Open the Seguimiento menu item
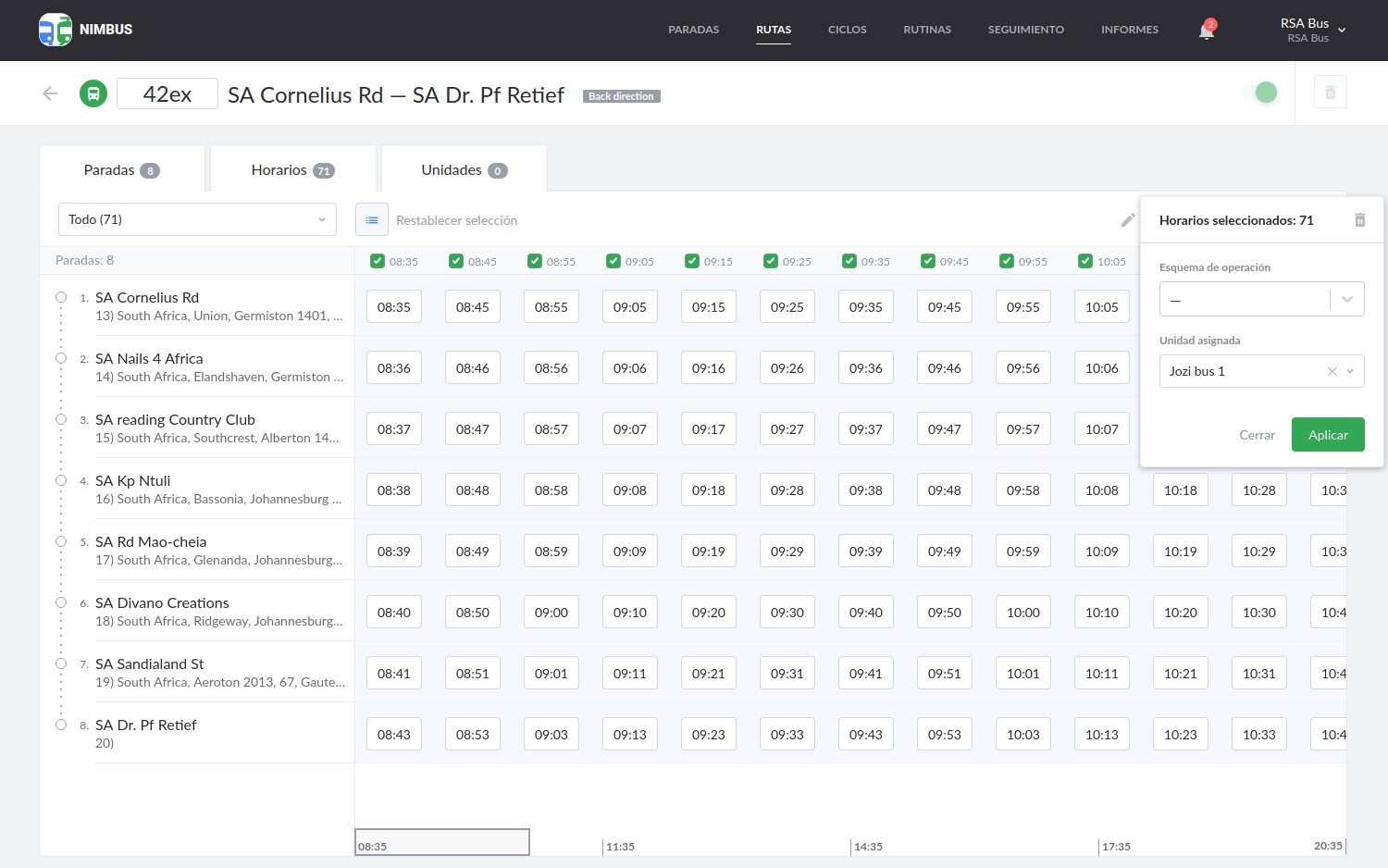 1025,30
